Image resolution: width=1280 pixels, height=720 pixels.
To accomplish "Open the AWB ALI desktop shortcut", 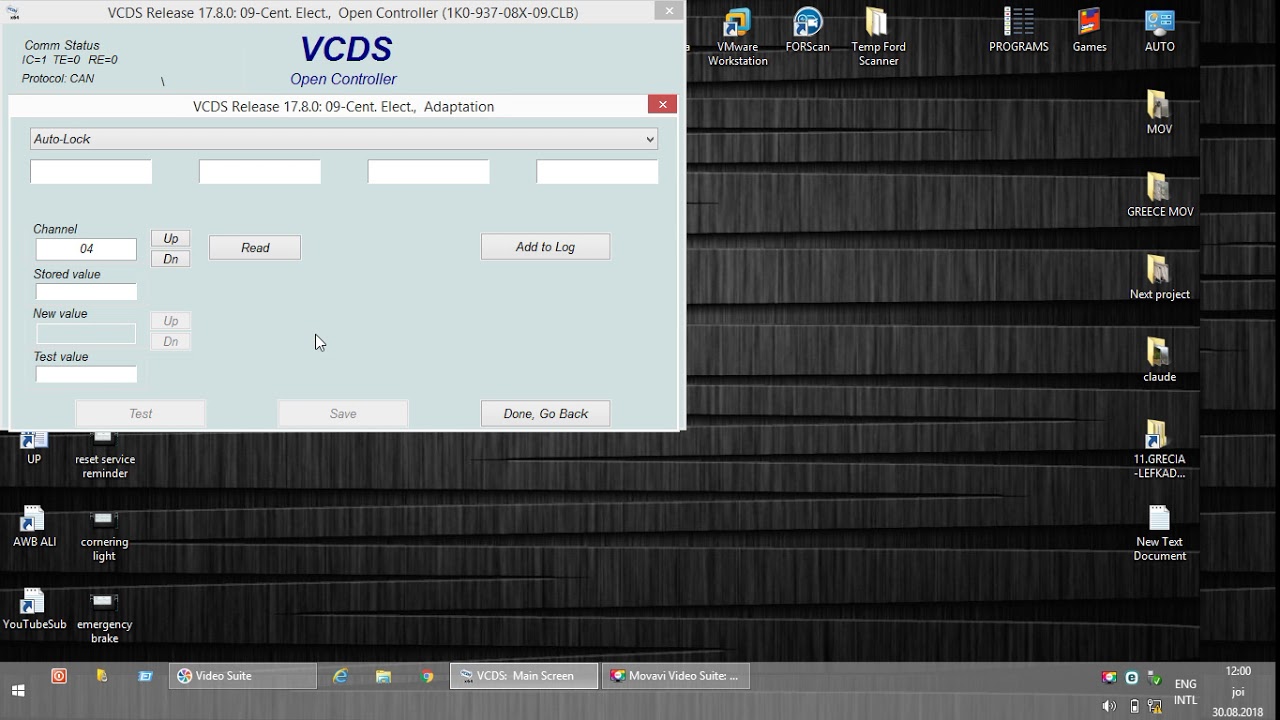I will (x=34, y=526).
